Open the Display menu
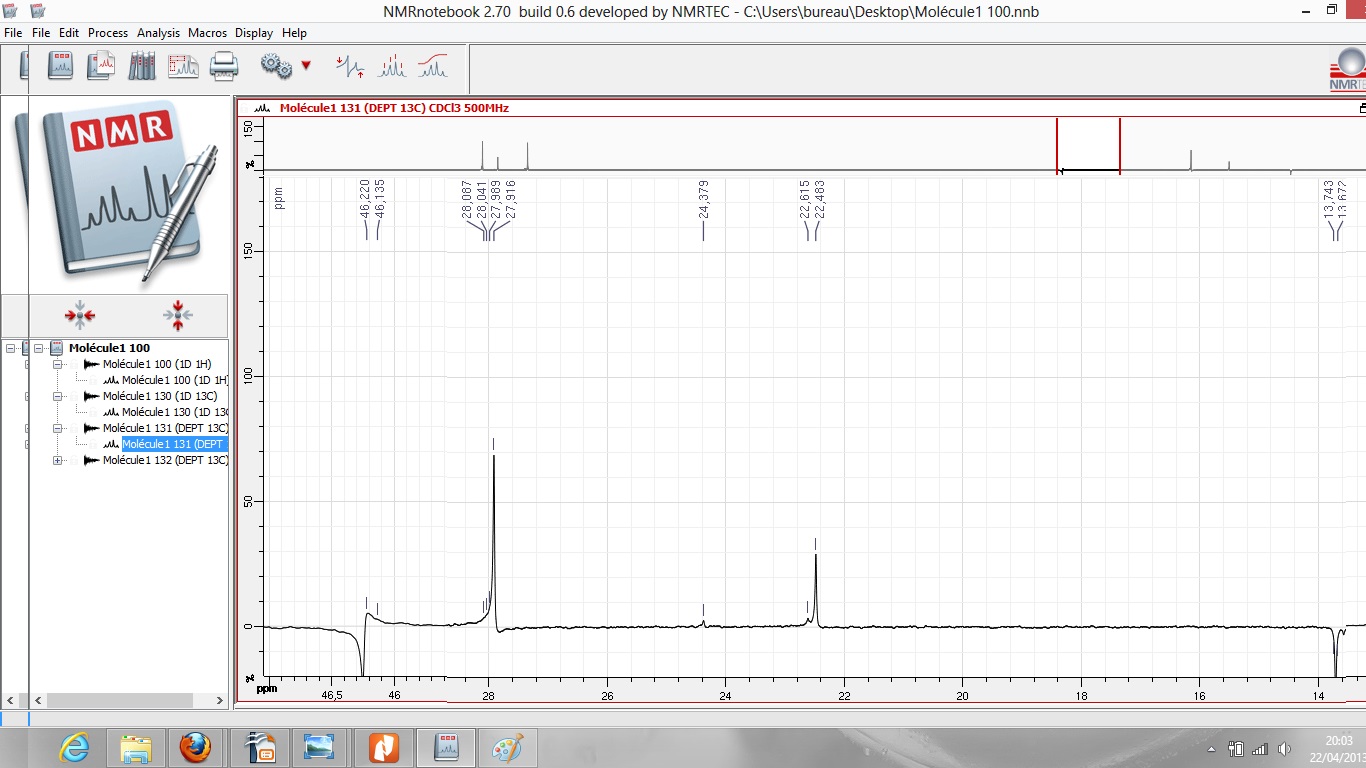1366x768 pixels. [255, 33]
